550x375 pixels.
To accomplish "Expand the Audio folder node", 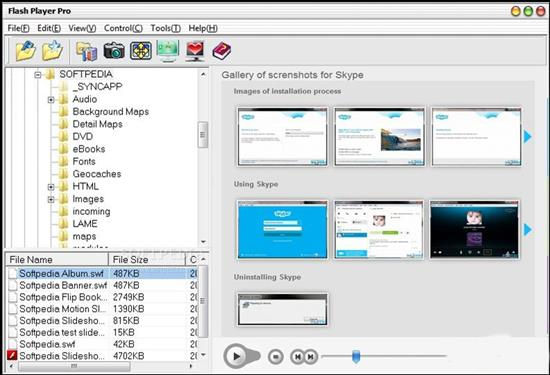I will click(x=51, y=100).
